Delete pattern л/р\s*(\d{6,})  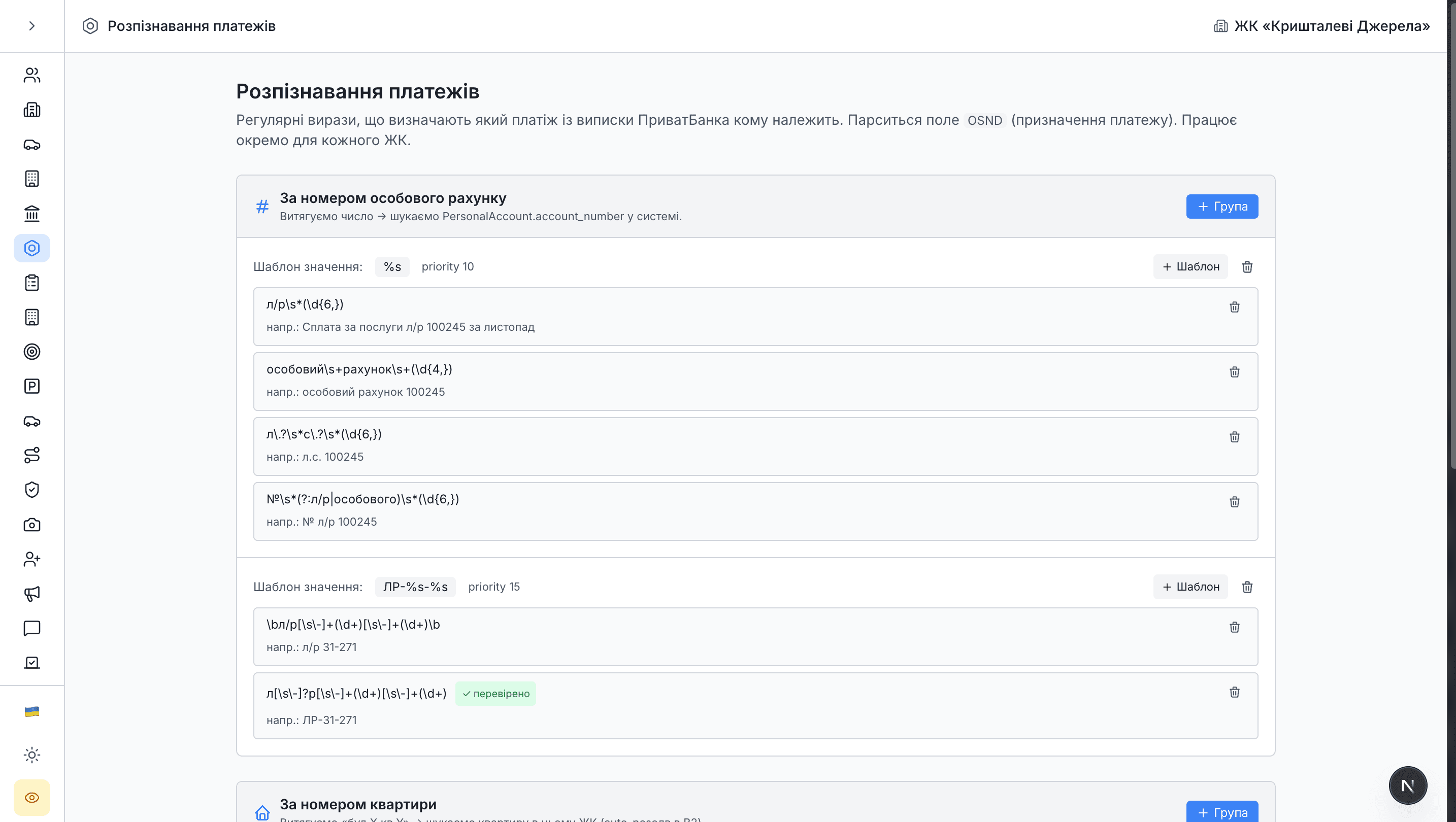coord(1235,307)
